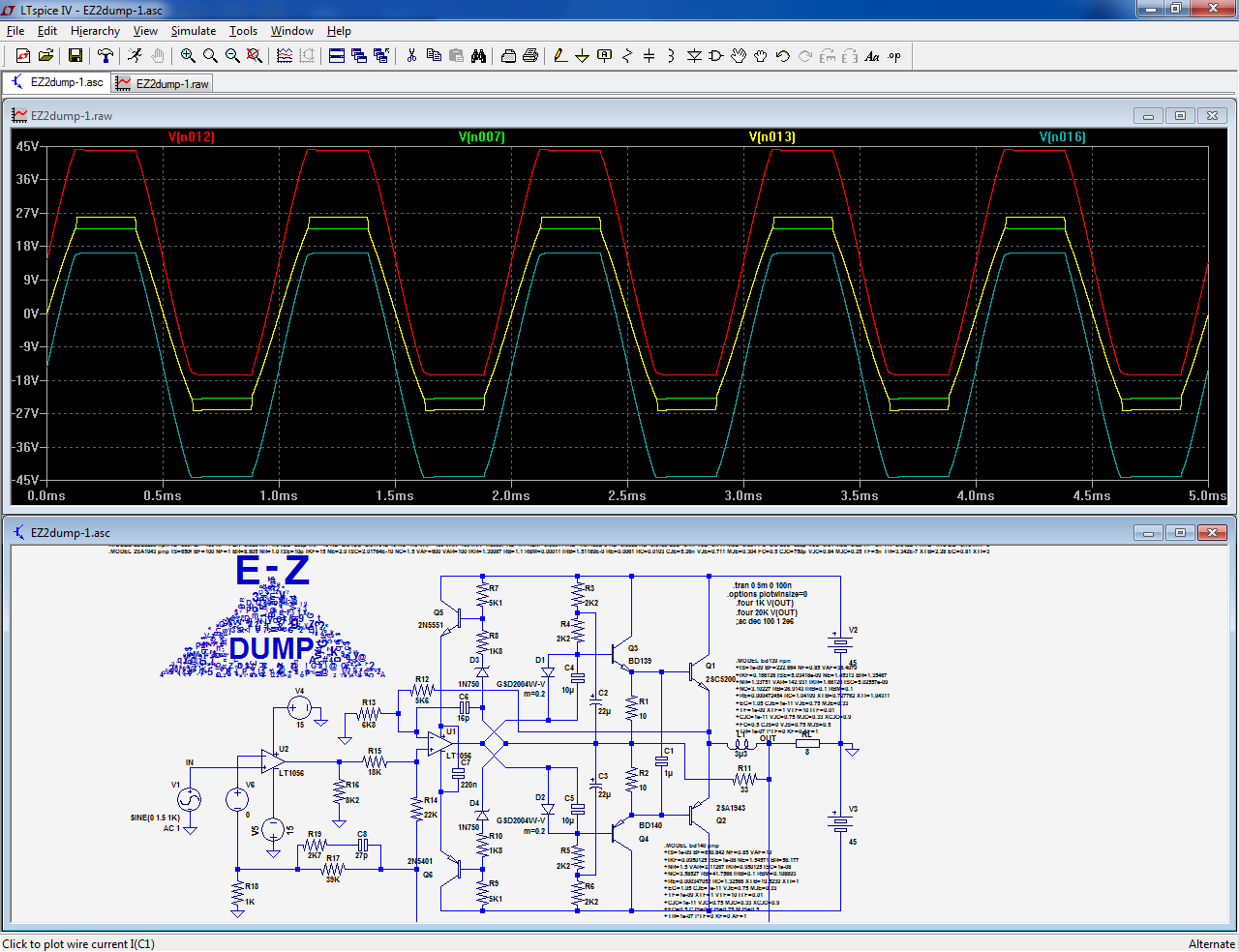Cascade windows using the toolbar icon
This screenshot has width=1239, height=952.
pos(359,56)
